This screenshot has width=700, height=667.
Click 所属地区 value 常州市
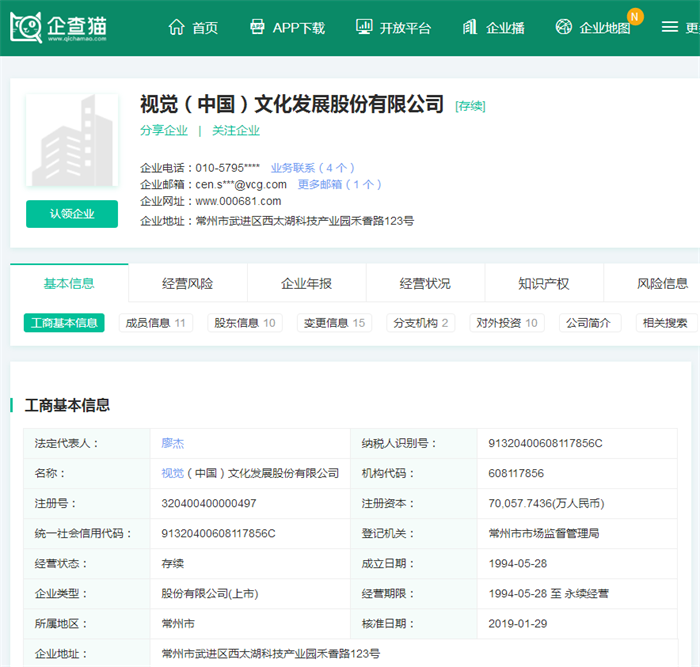point(178,624)
